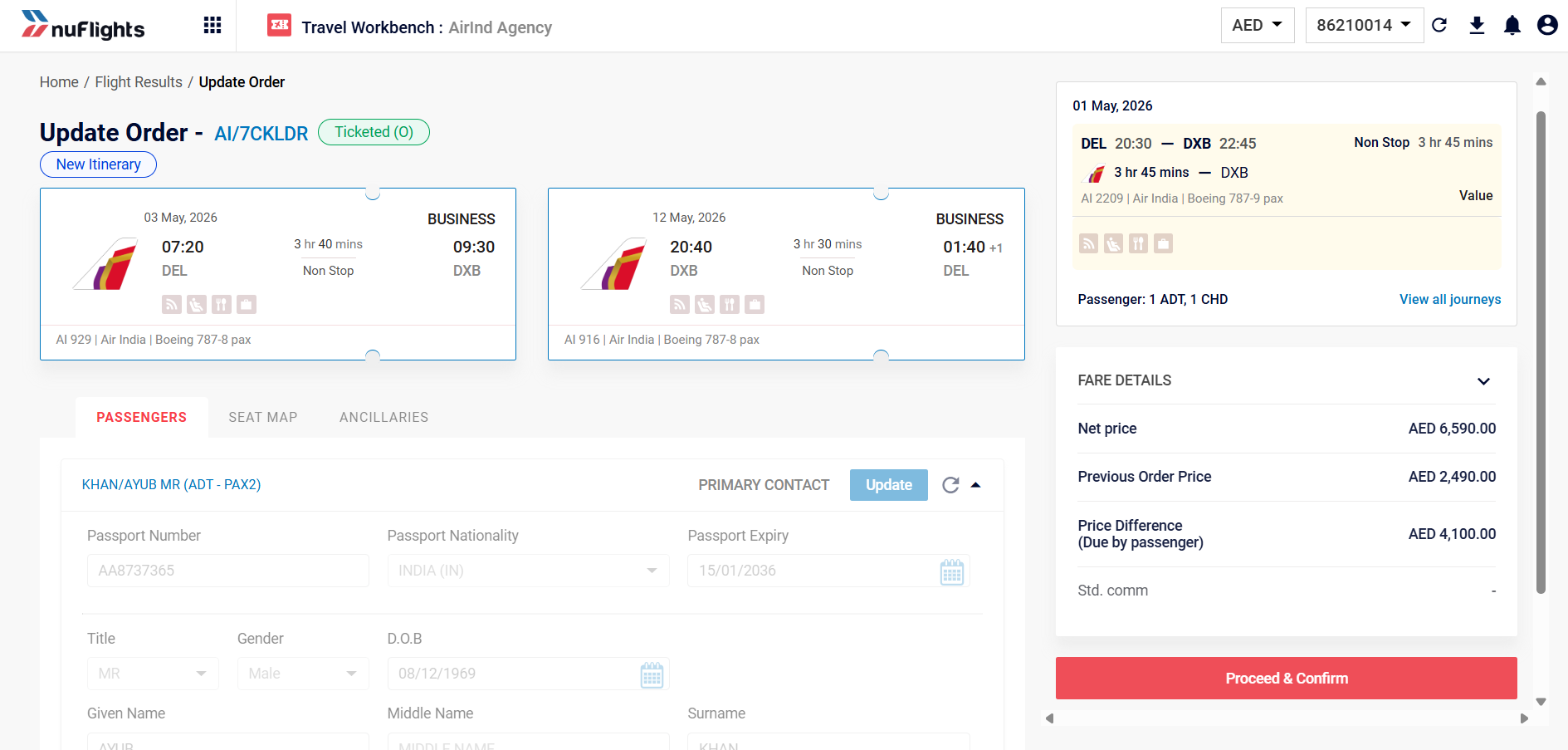Click the Ticketed (O) status badge
Viewport: 1568px width, 750px height.
374,132
